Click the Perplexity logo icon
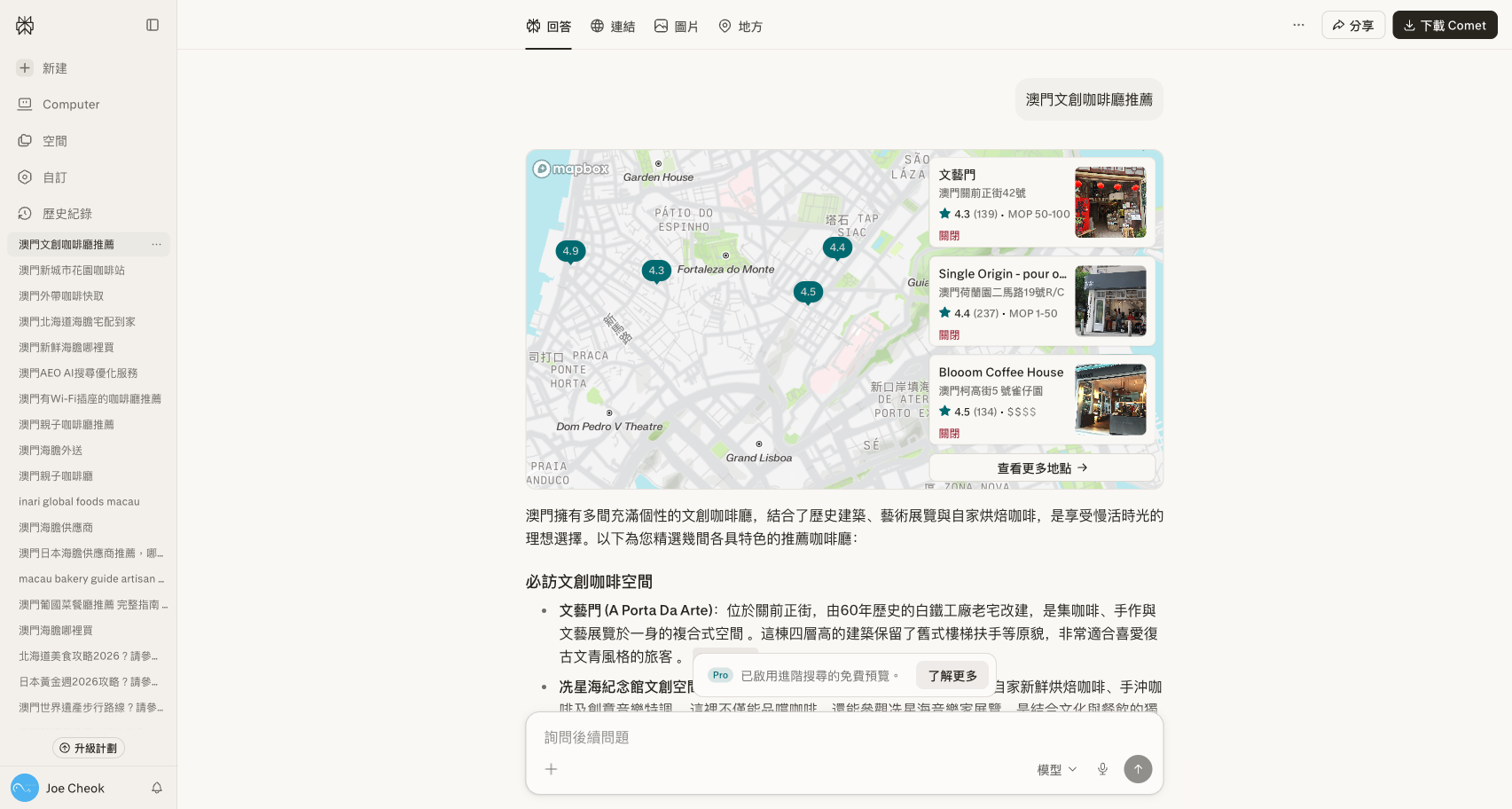The width and height of the screenshot is (1512, 809). click(x=25, y=26)
